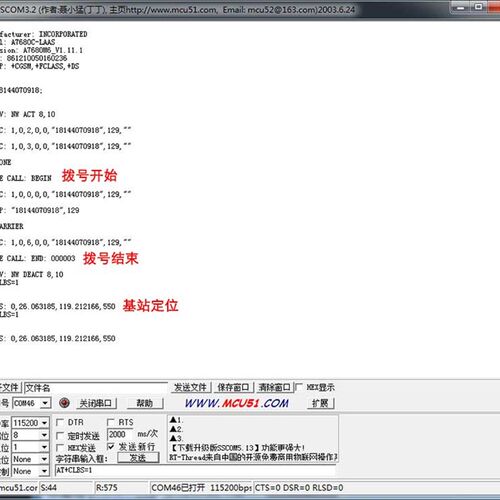
Task: Open the data bits dropdown showing 8
Action: coord(30,435)
